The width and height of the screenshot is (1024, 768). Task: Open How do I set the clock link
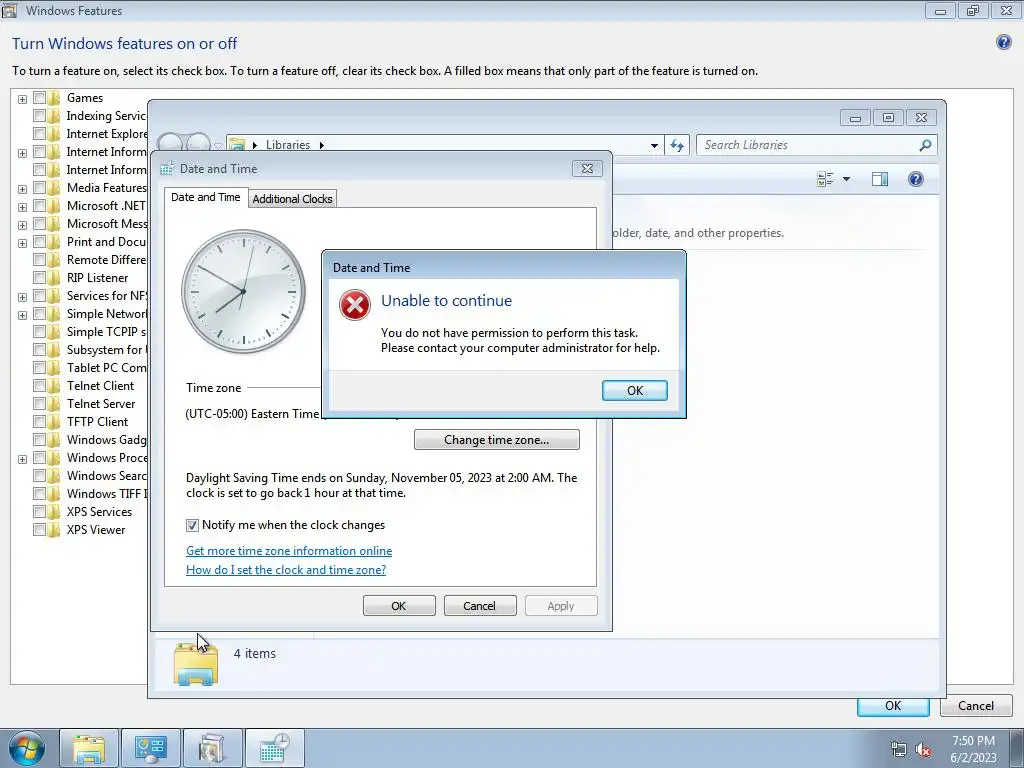pyautogui.click(x=286, y=569)
